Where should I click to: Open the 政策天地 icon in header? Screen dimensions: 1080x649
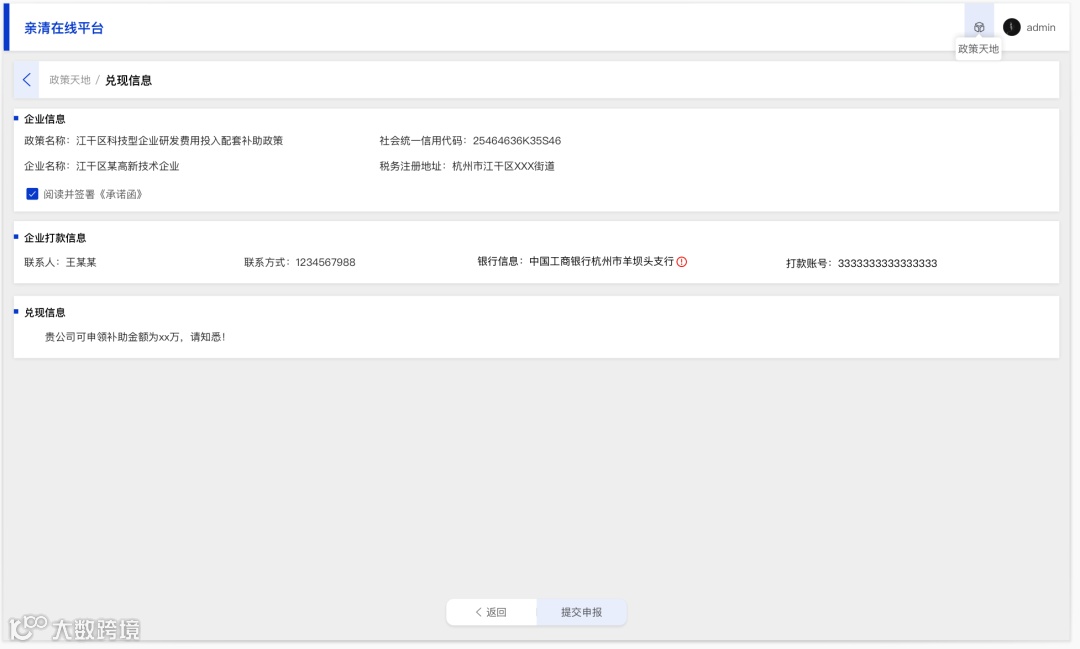[979, 27]
